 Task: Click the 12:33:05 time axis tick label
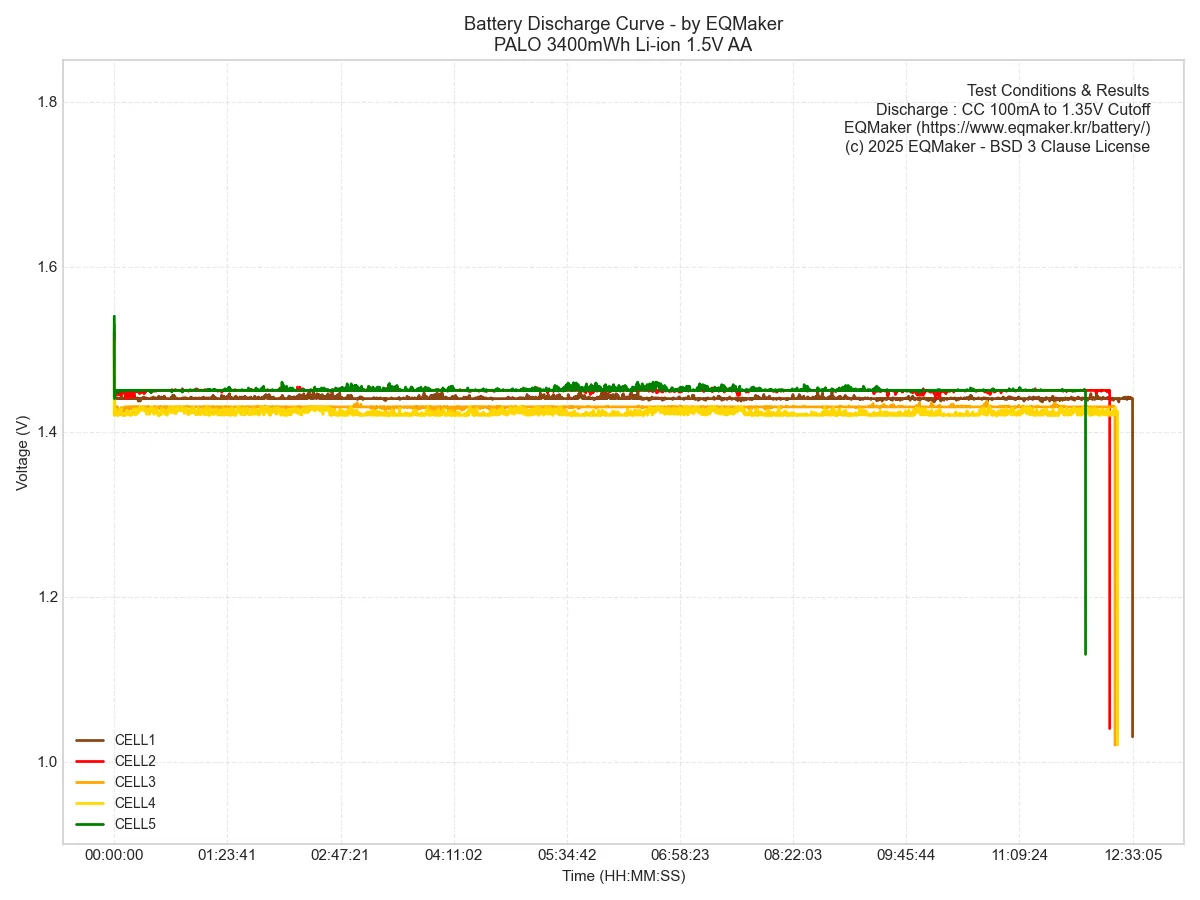click(x=1133, y=856)
